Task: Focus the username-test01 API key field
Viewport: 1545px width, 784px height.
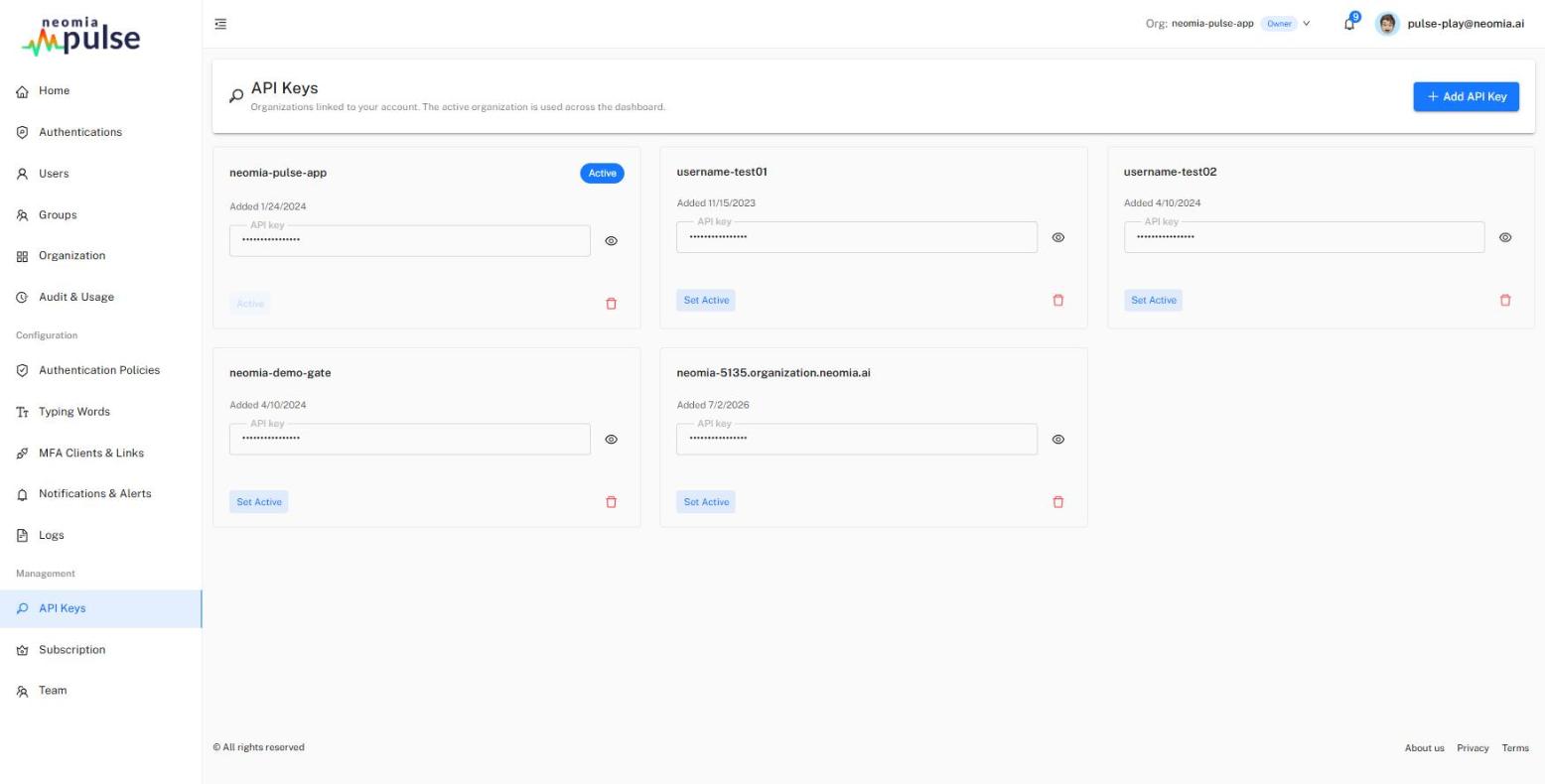Action: pyautogui.click(x=857, y=237)
